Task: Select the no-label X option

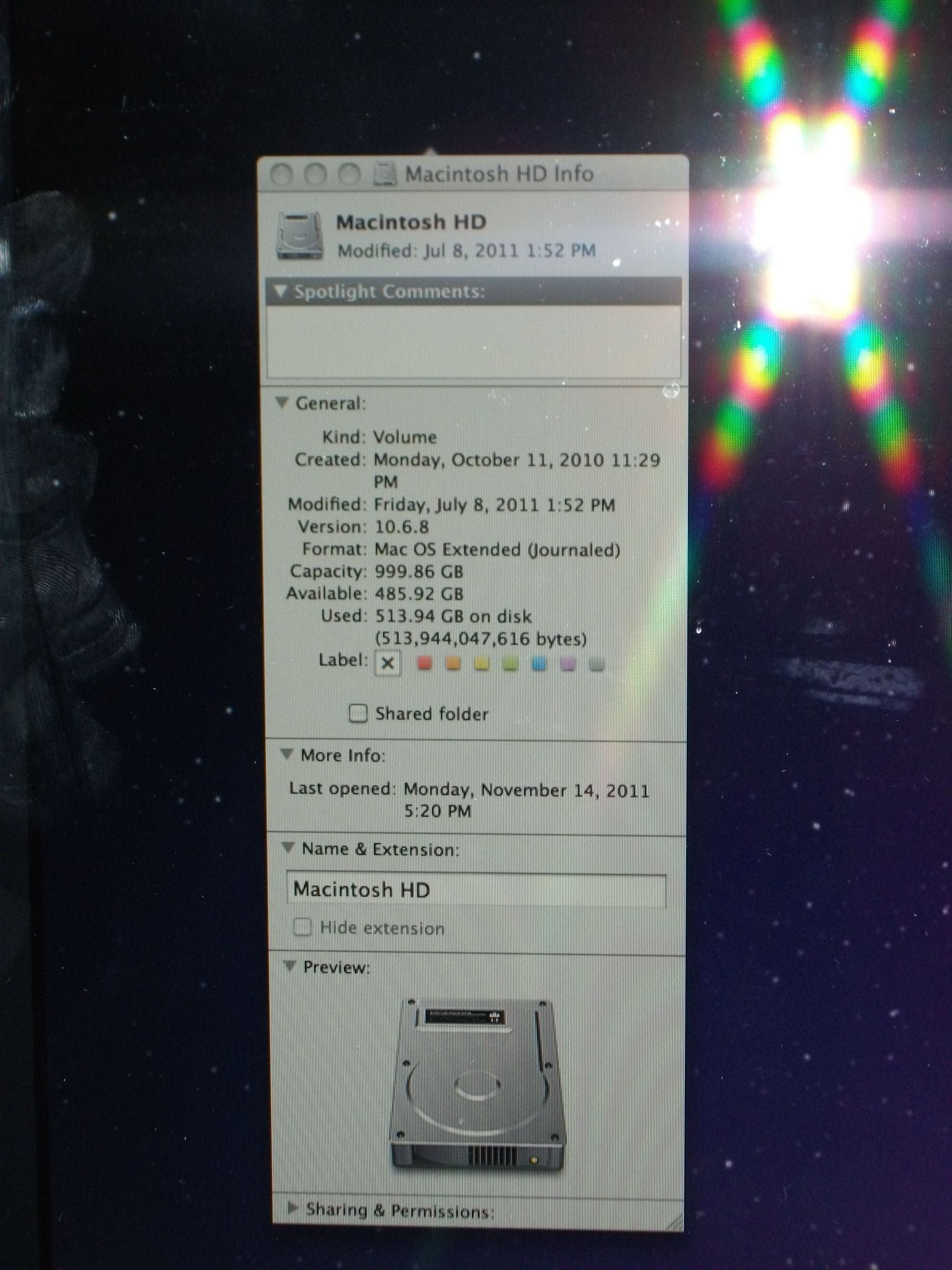Action: [388, 663]
